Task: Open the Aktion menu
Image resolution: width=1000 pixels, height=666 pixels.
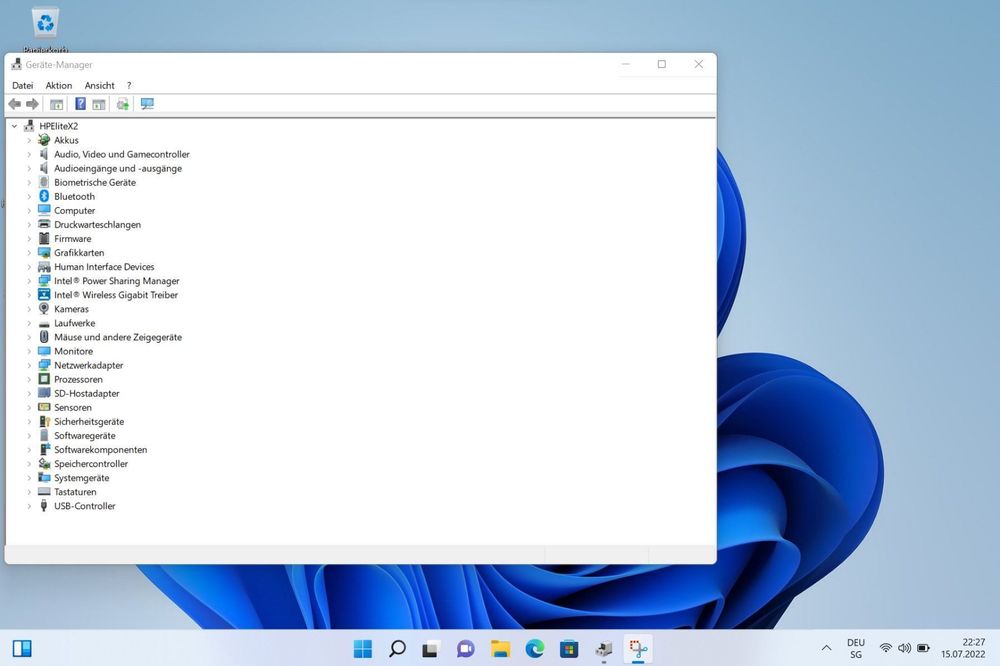Action: [x=58, y=85]
